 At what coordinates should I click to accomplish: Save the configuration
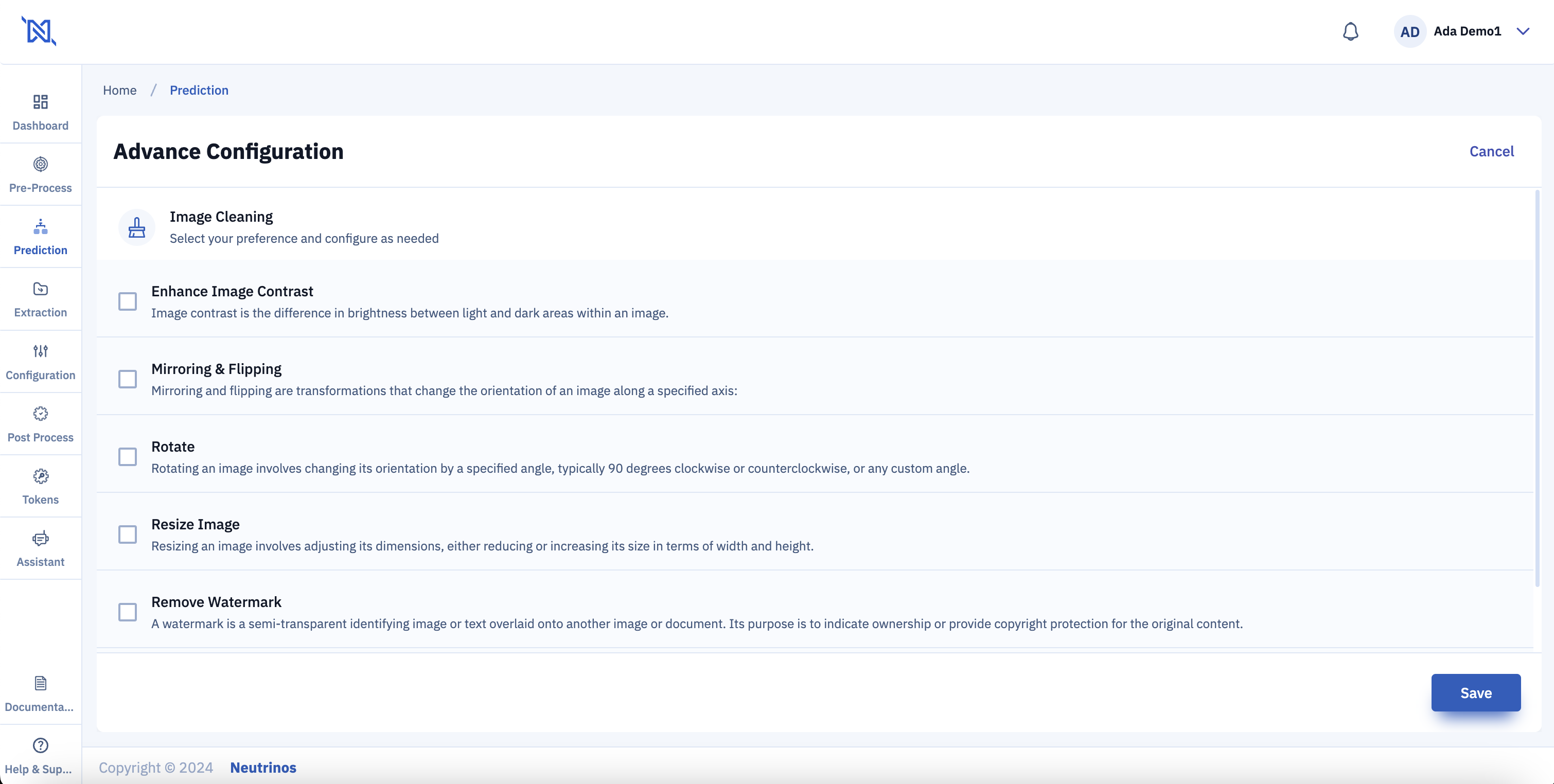click(x=1476, y=693)
